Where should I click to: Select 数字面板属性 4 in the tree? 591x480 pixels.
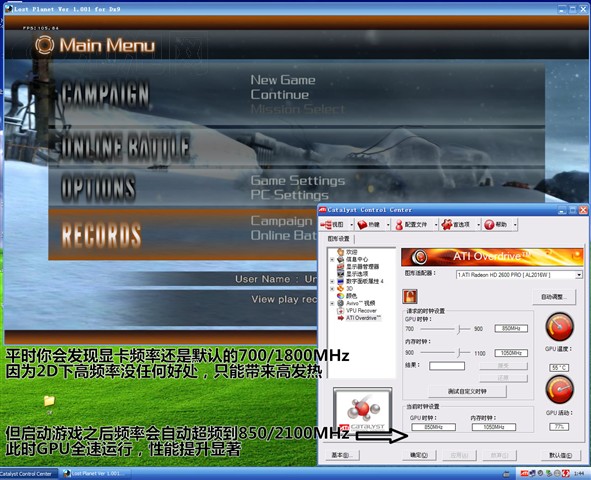click(x=364, y=281)
